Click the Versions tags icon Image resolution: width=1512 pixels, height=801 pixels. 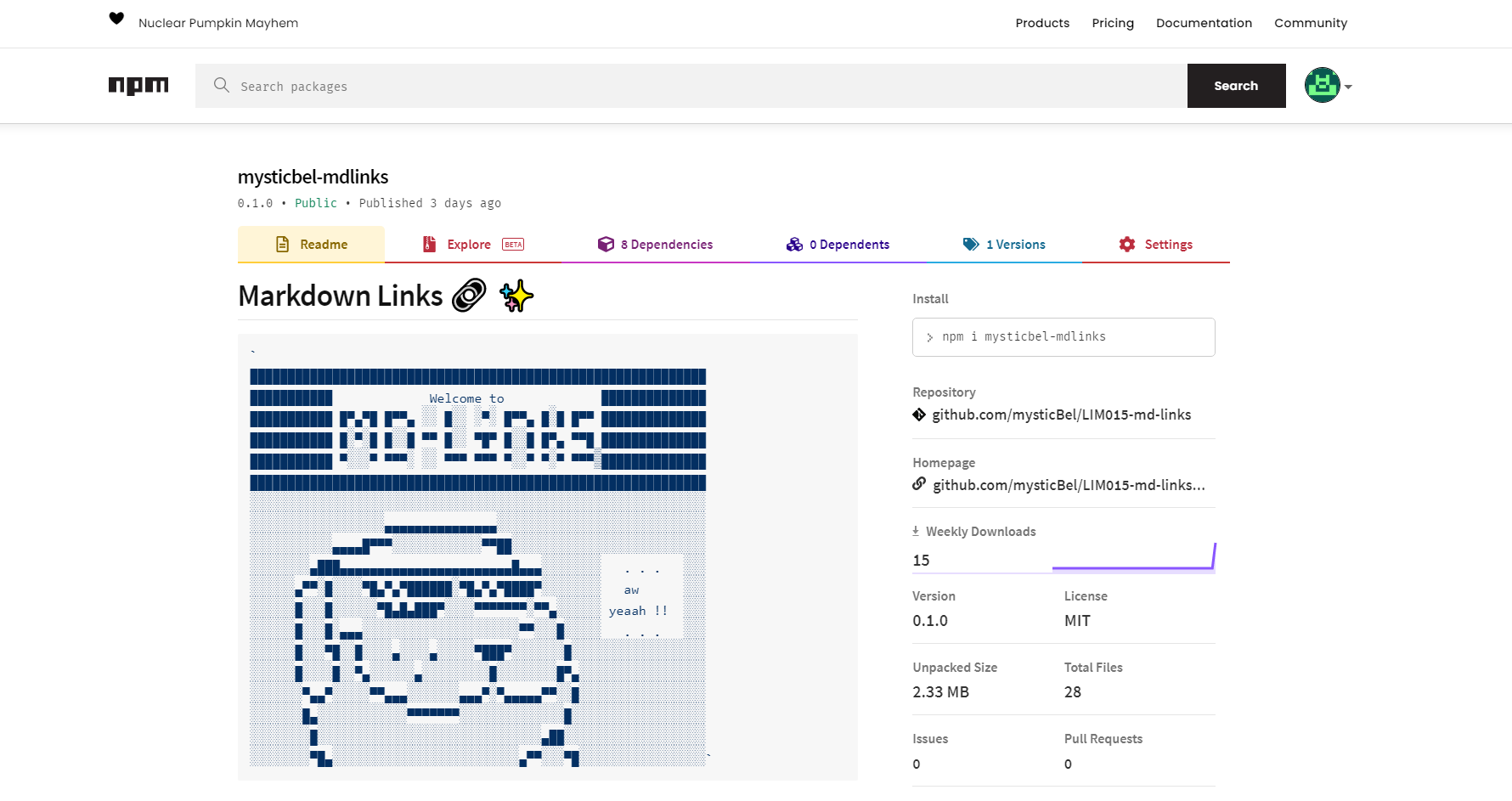pyautogui.click(x=971, y=245)
